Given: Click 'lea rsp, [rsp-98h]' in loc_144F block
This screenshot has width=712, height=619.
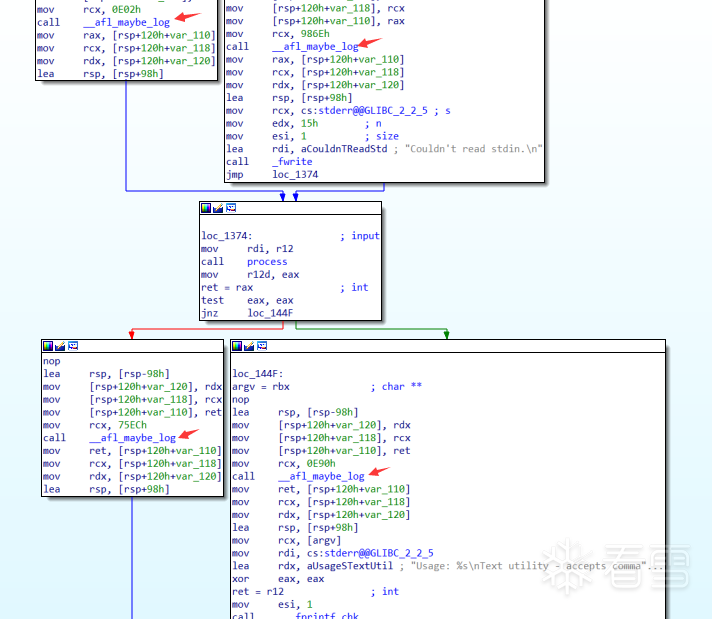Looking at the screenshot, I should pyautogui.click(x=295, y=412).
